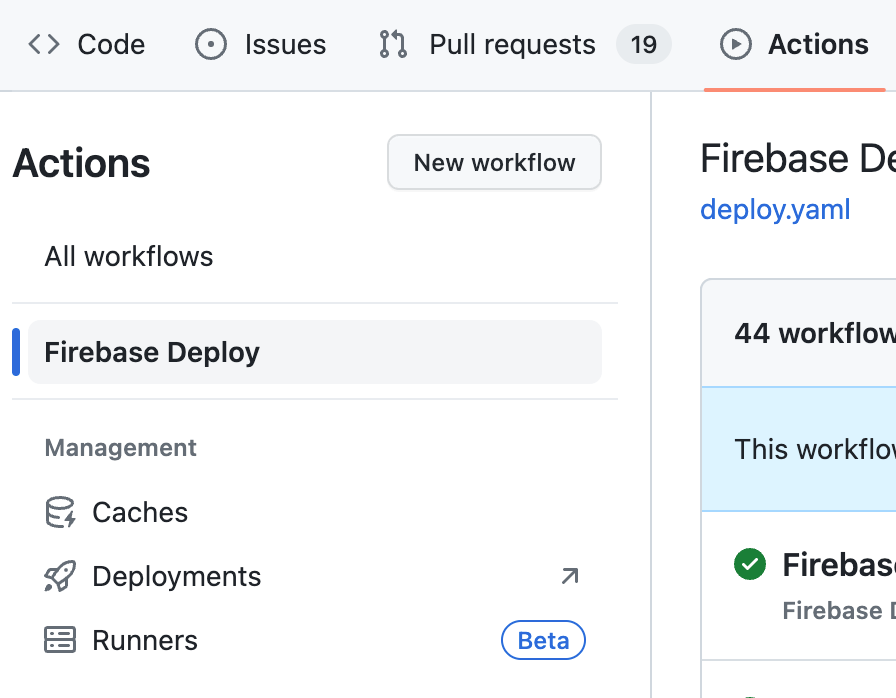Viewport: 896px width, 698px height.
Task: Open the Code tab
Action: pos(87,45)
